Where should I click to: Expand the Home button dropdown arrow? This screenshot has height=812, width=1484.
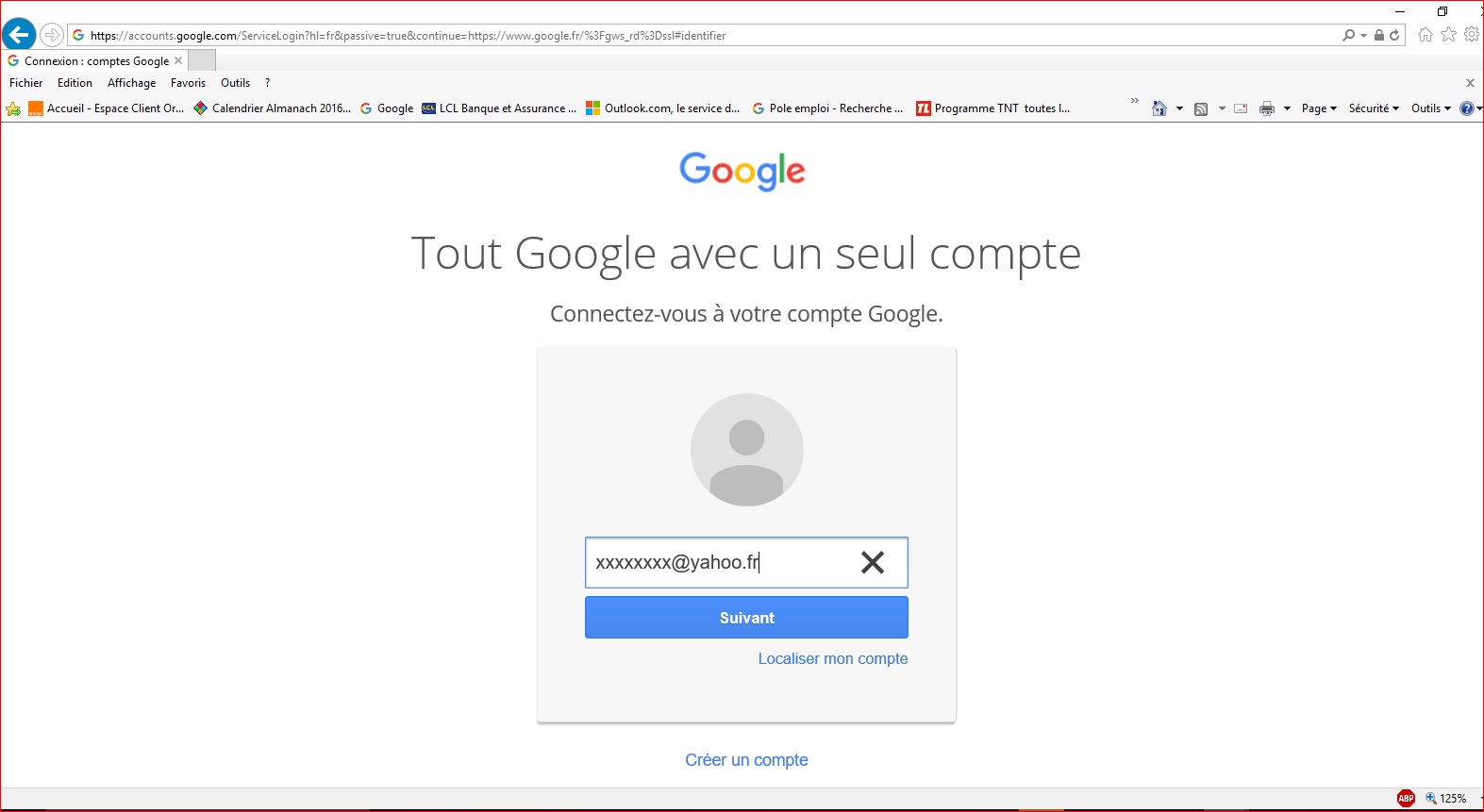point(1179,108)
